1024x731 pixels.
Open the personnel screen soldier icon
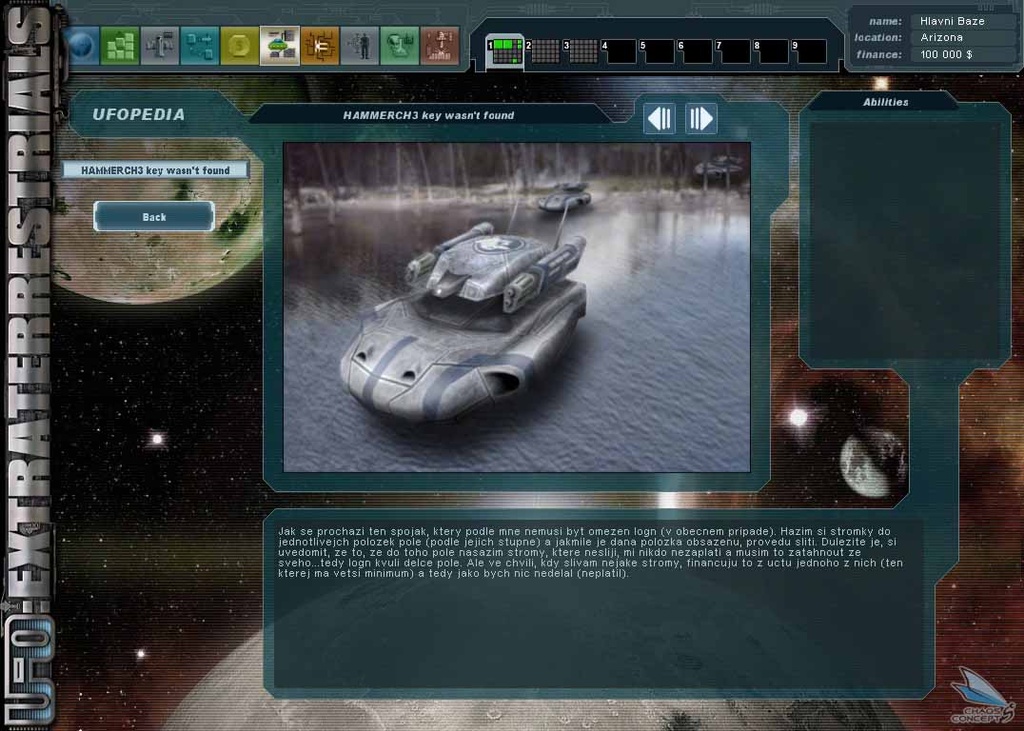[362, 47]
